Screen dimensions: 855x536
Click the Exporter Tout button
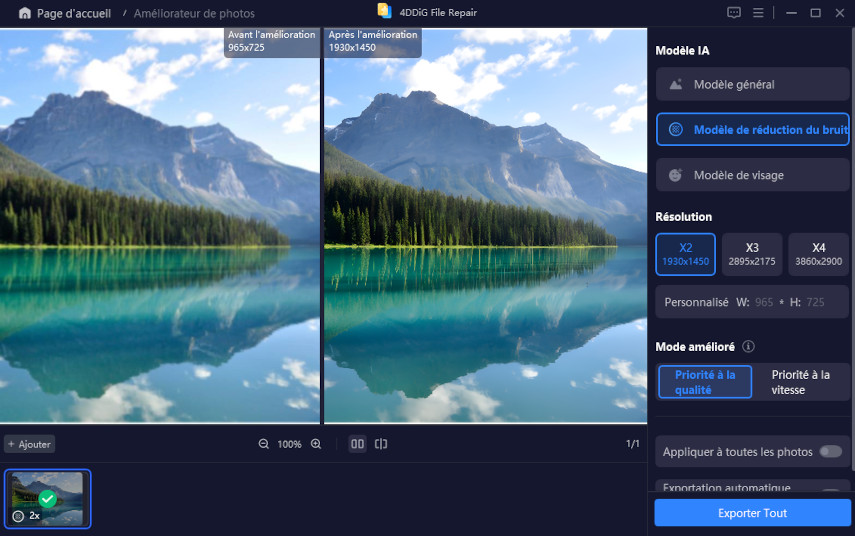[752, 513]
